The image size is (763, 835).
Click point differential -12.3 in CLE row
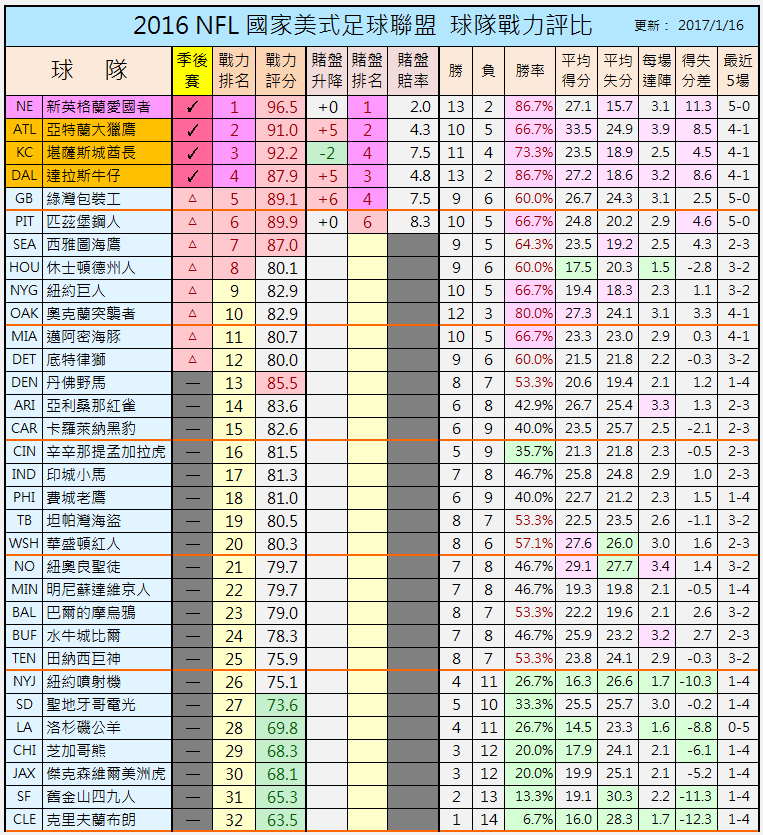pyautogui.click(x=696, y=819)
